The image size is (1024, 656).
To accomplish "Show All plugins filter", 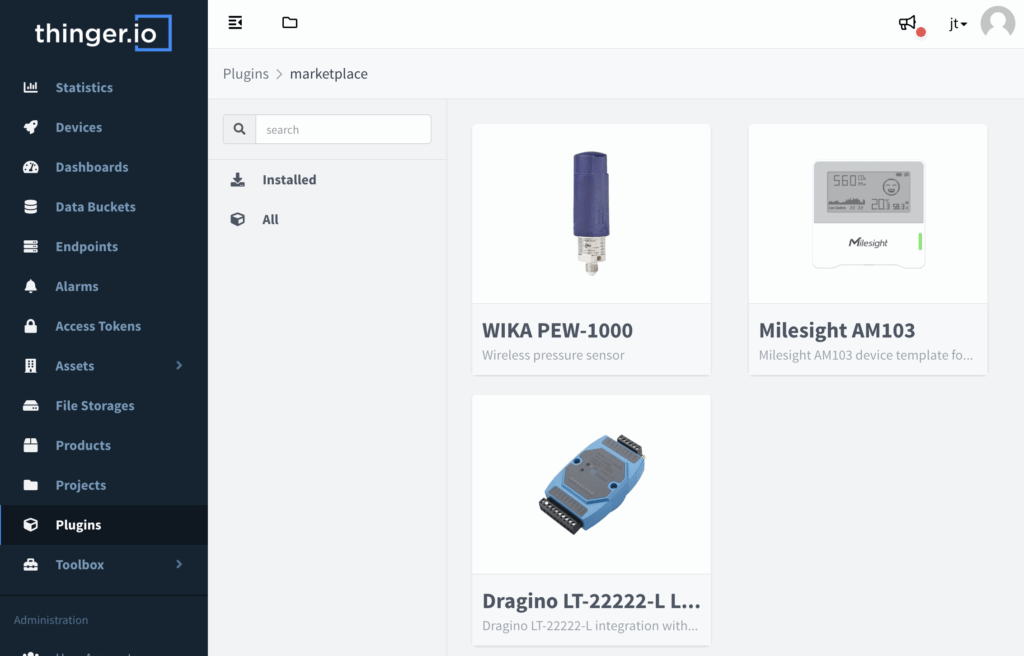I will 270,220.
